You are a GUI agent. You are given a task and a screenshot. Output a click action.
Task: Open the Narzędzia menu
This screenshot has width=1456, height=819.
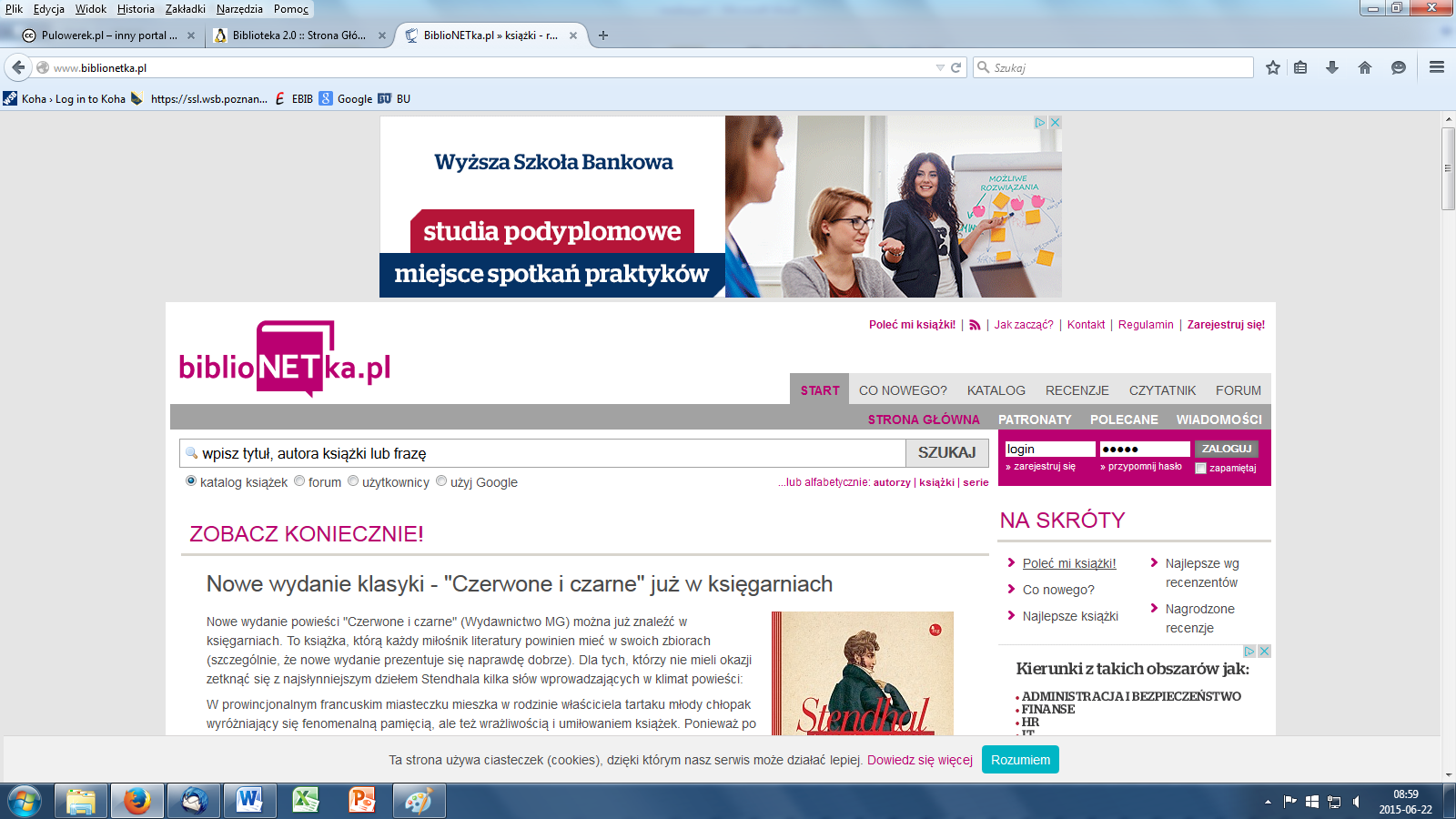coord(239,9)
